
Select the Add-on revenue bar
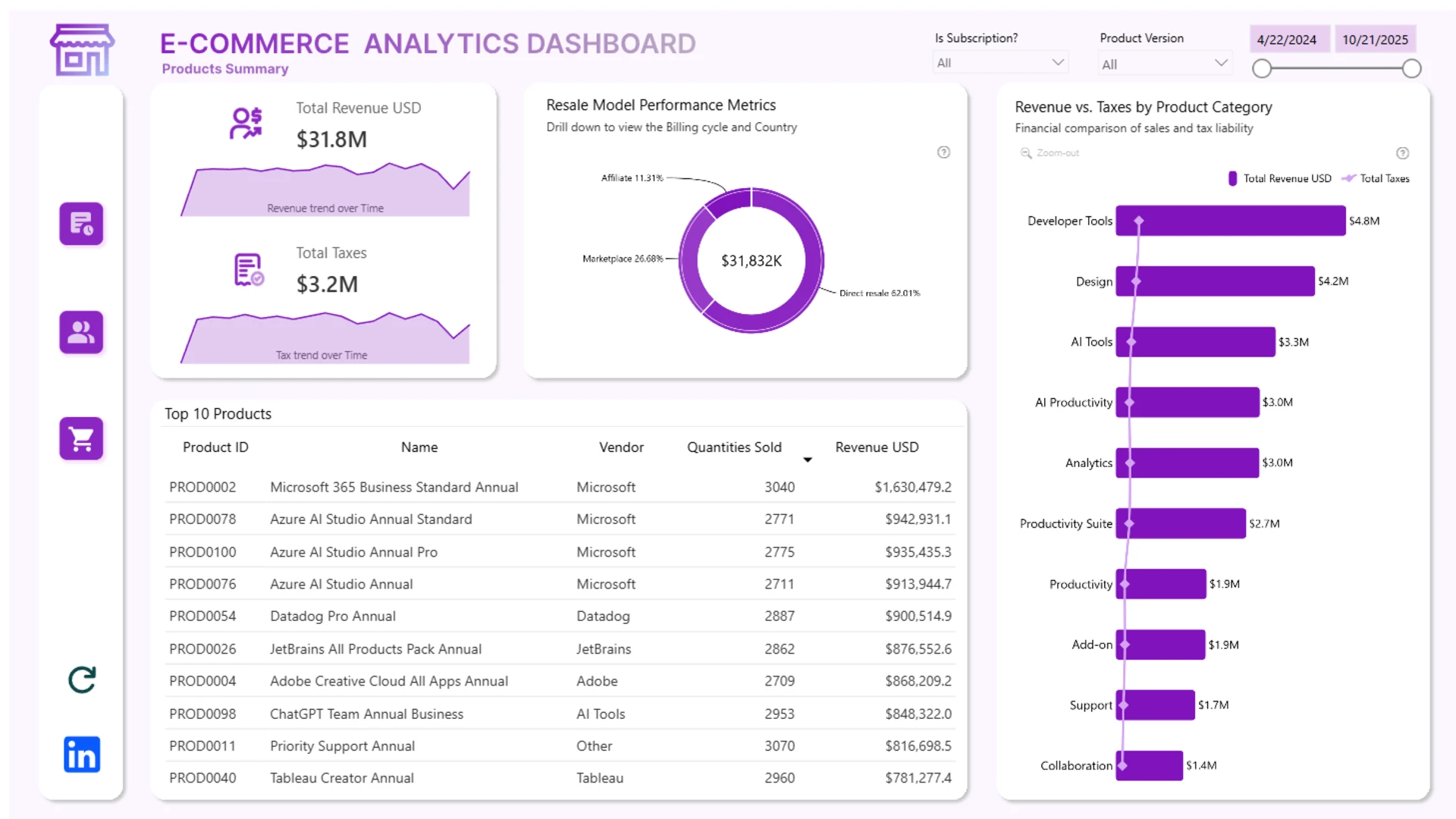point(1161,645)
